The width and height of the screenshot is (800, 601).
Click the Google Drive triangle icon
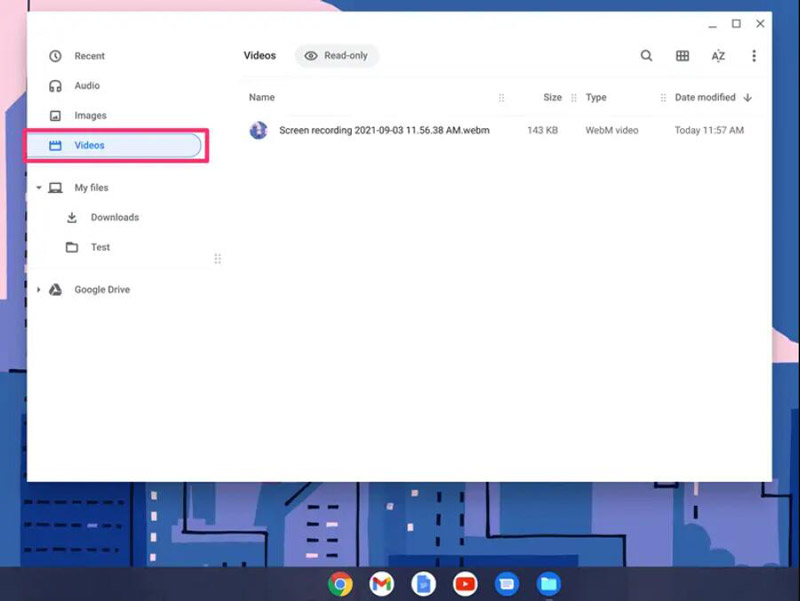point(55,290)
